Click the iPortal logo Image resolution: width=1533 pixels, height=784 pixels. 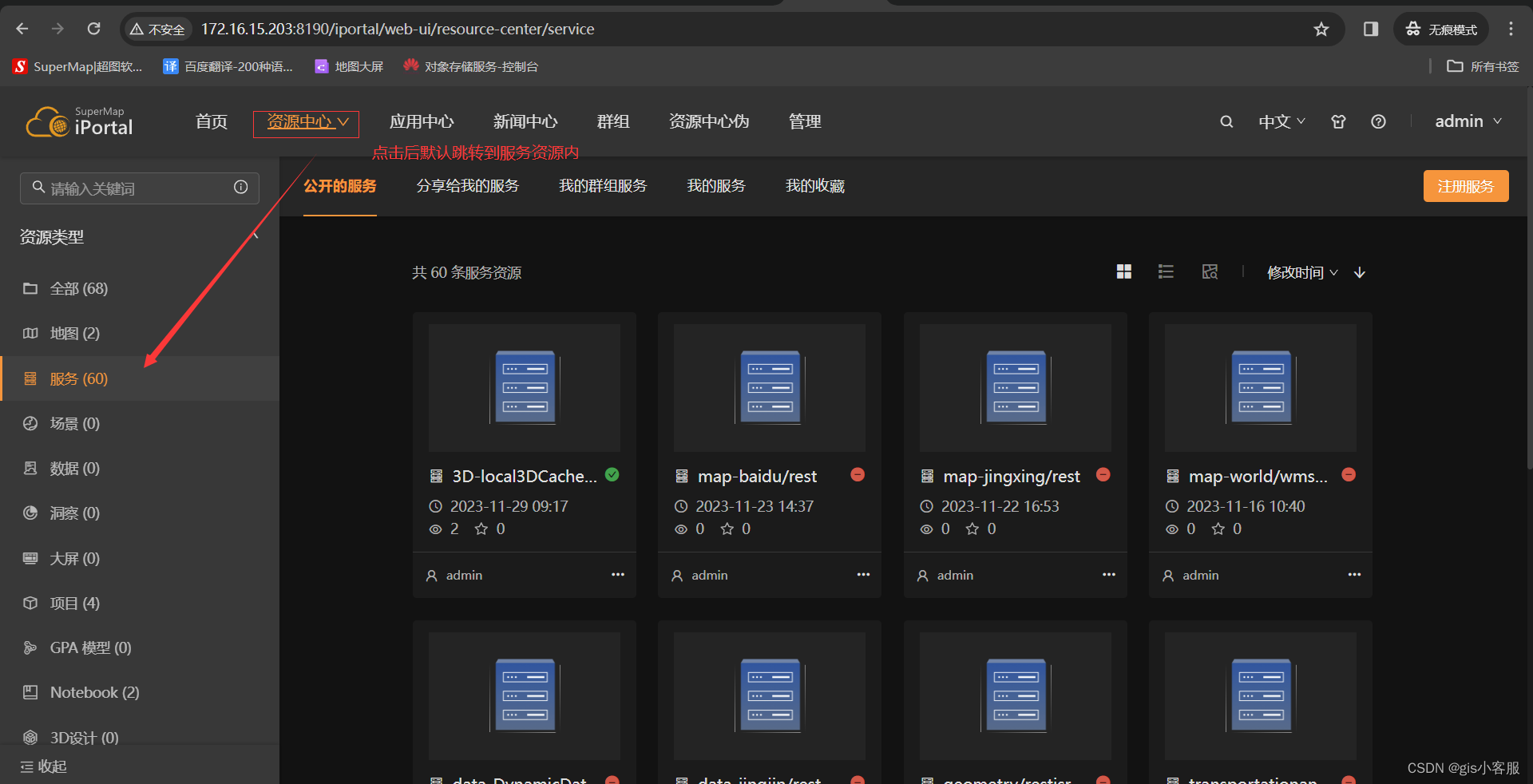(x=79, y=122)
